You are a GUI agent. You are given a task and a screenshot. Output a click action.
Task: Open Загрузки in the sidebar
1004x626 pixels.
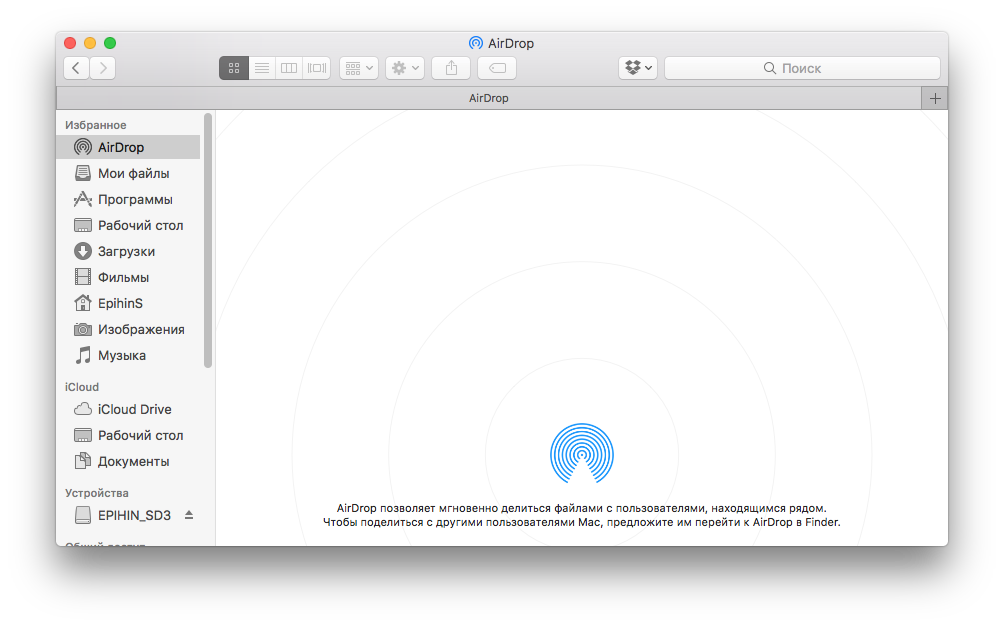coord(126,251)
